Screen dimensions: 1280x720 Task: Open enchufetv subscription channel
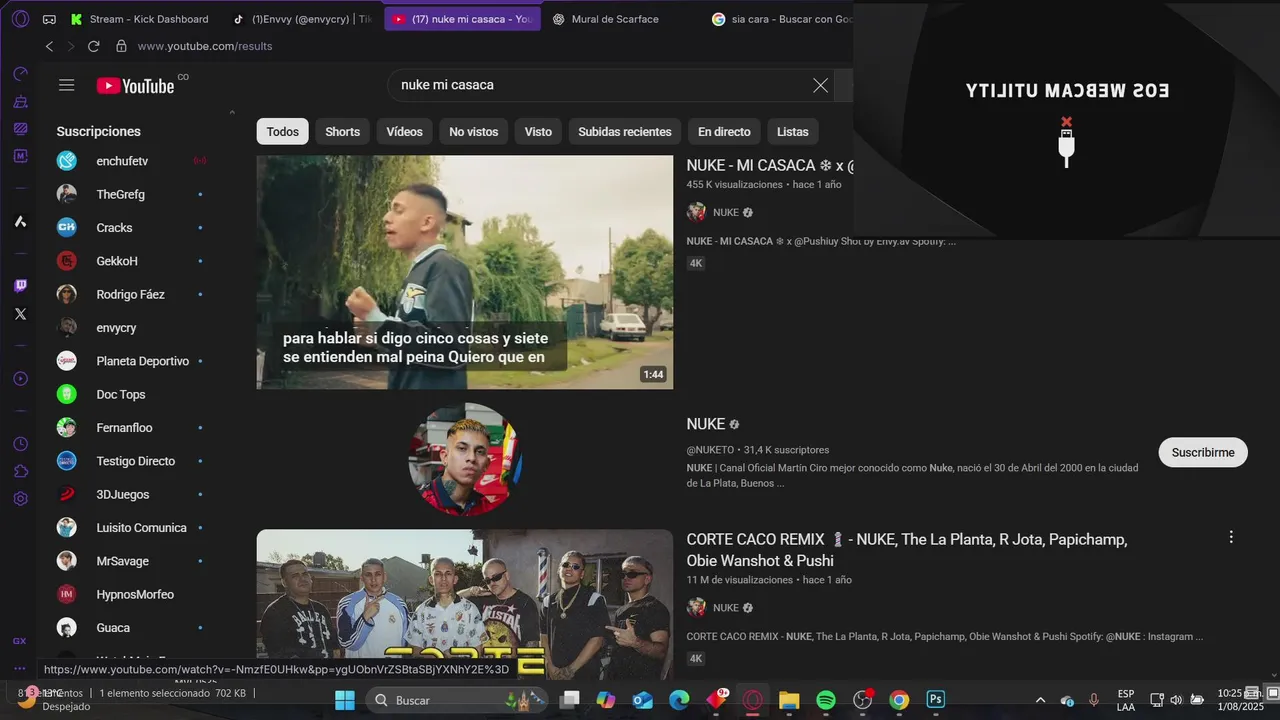(122, 161)
